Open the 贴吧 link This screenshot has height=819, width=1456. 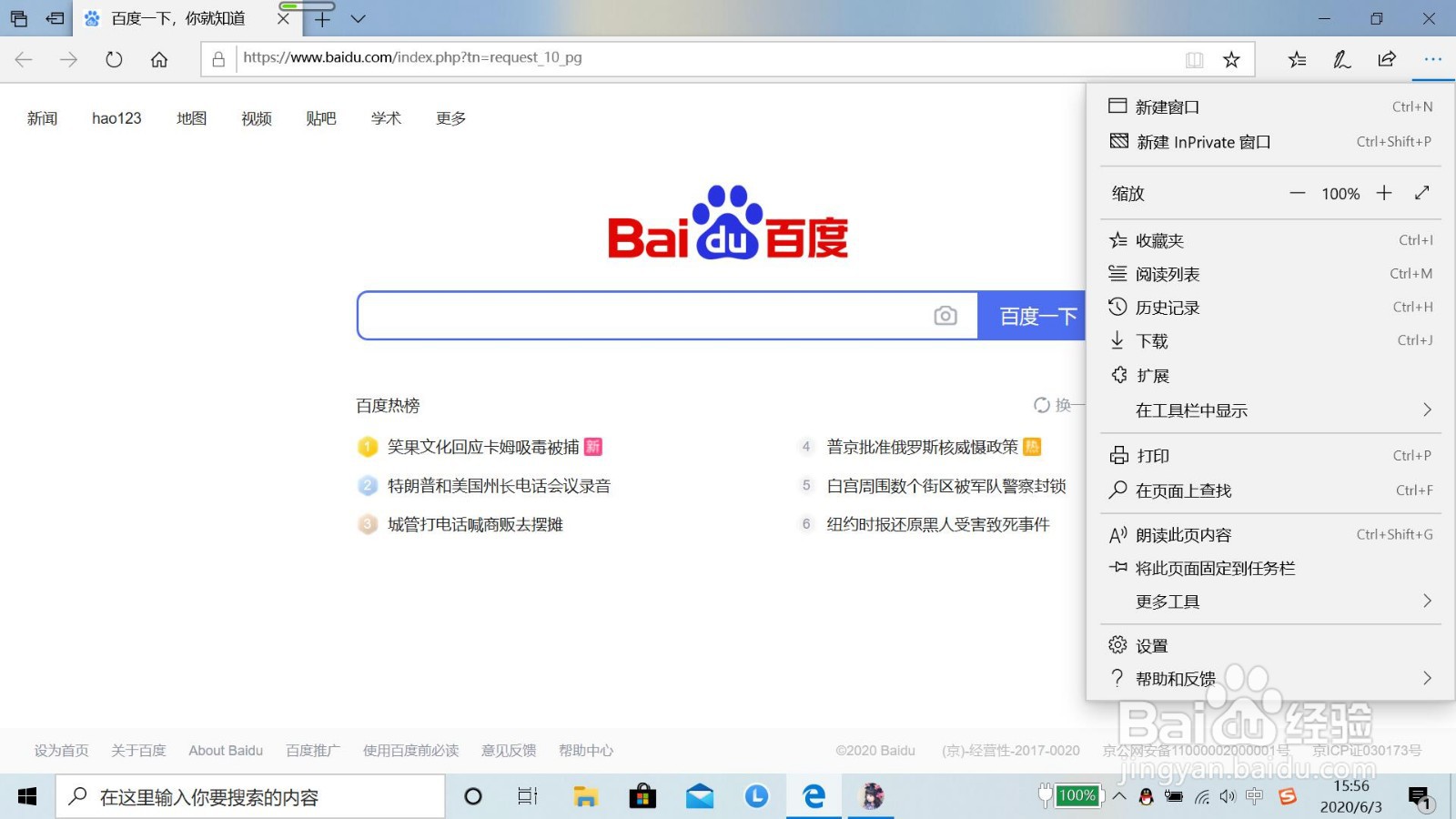(321, 118)
